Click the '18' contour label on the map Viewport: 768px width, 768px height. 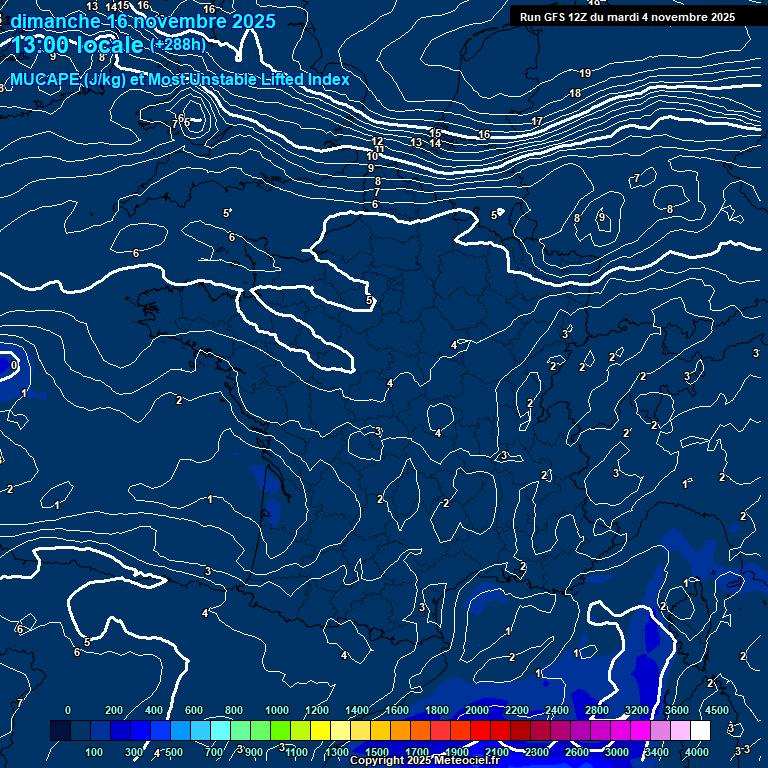coord(576,93)
